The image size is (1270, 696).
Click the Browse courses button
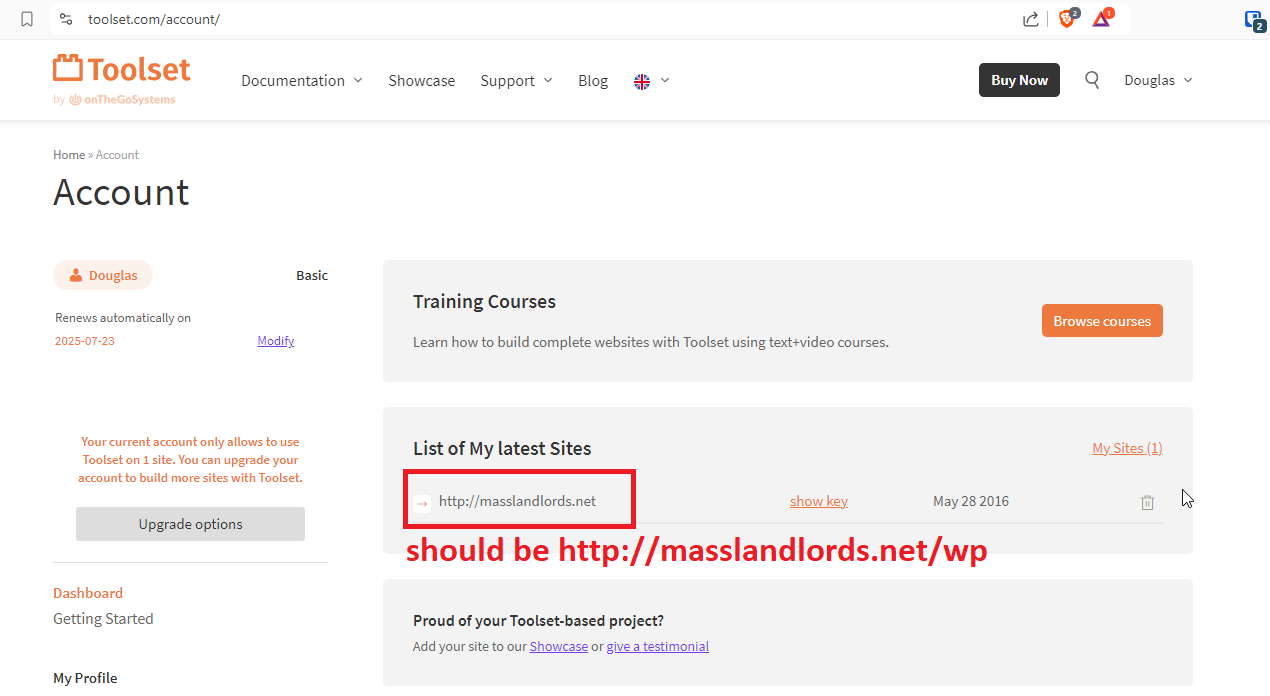pos(1101,321)
